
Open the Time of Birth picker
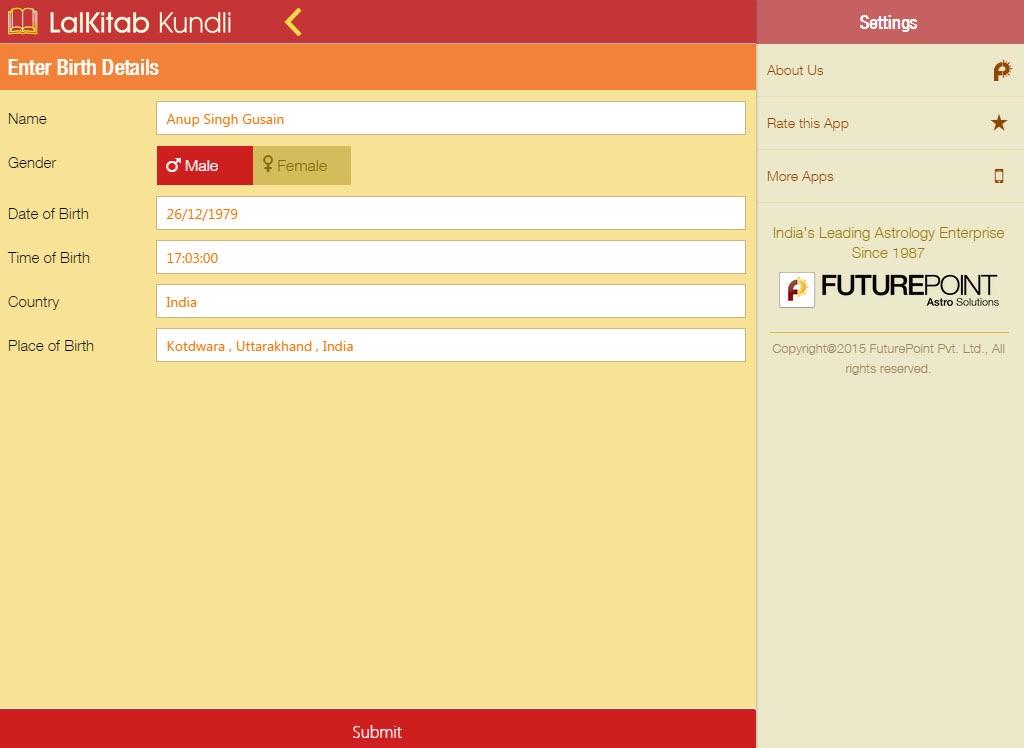coord(450,257)
